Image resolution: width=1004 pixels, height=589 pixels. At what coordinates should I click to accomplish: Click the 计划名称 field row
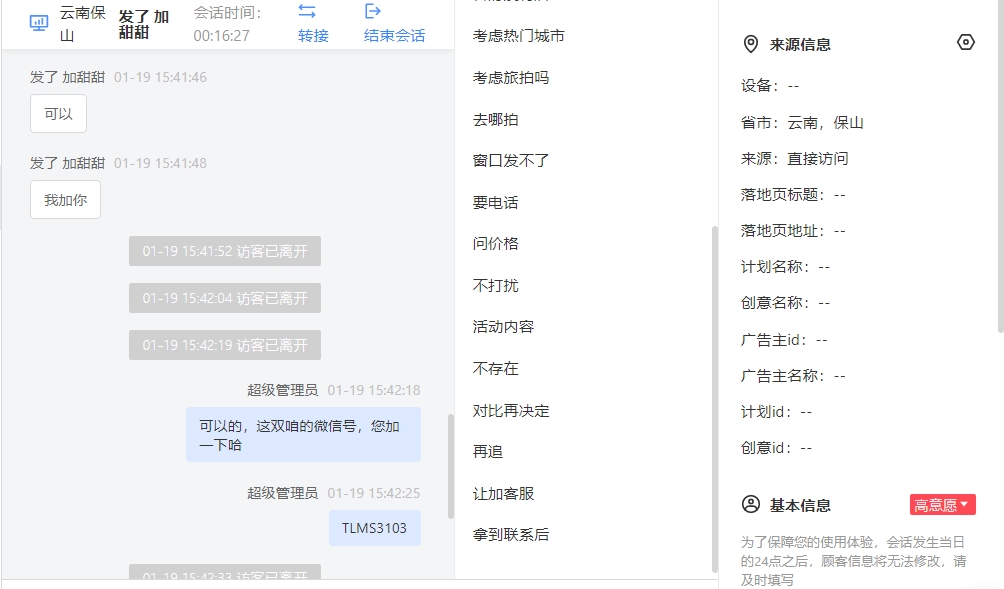[786, 267]
